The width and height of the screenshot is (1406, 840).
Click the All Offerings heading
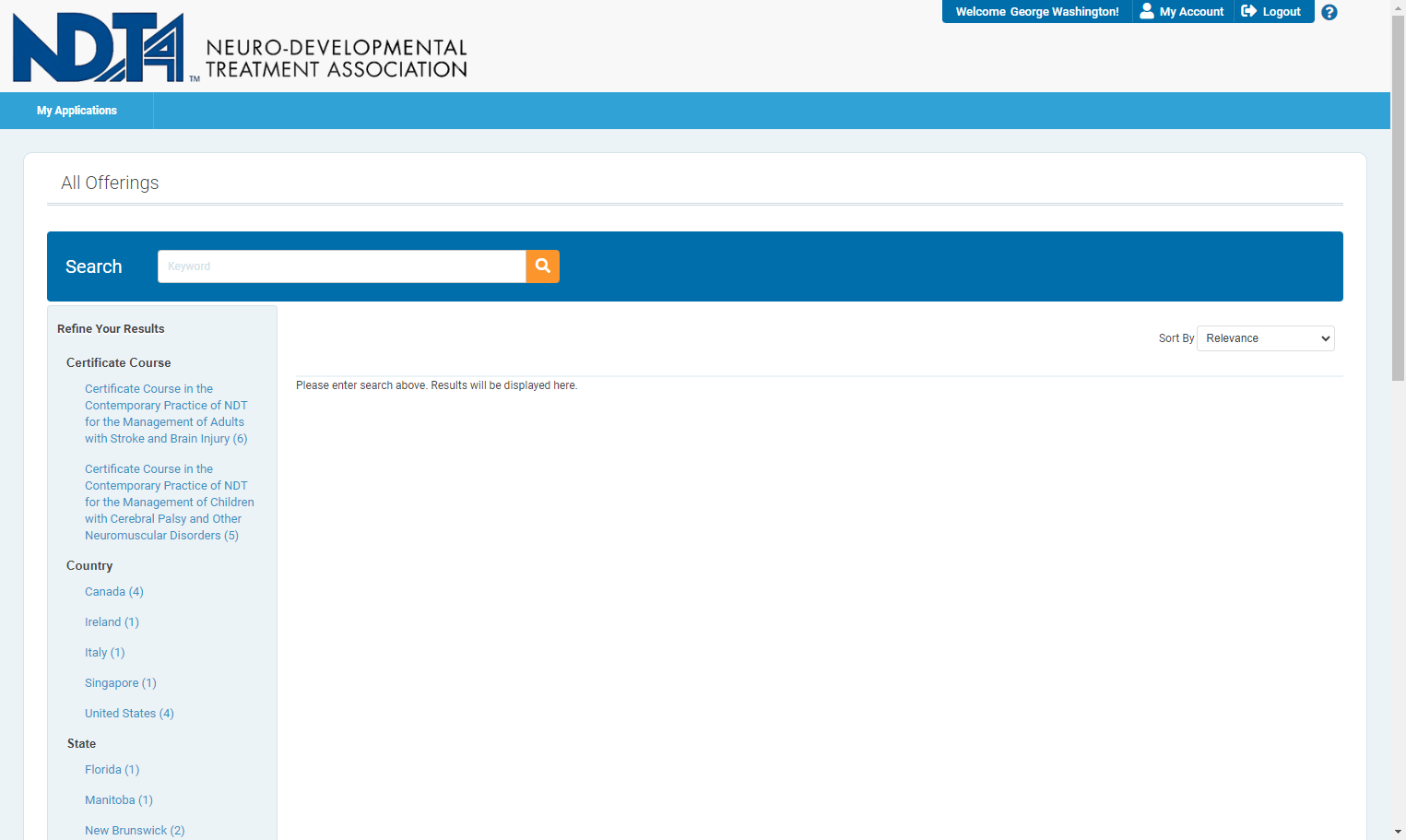(110, 183)
